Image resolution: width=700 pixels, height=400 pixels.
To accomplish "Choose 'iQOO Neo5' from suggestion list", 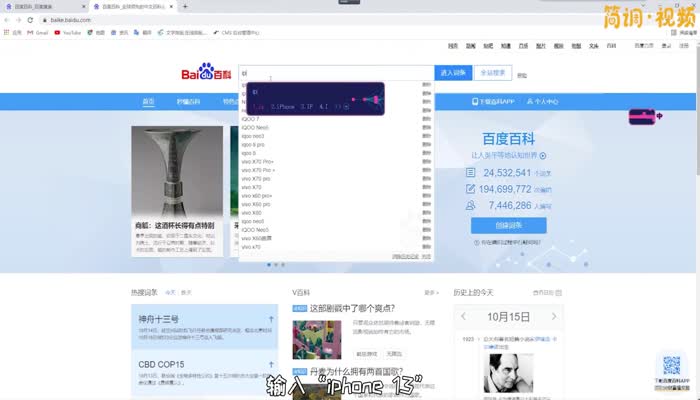I will click(x=256, y=127).
